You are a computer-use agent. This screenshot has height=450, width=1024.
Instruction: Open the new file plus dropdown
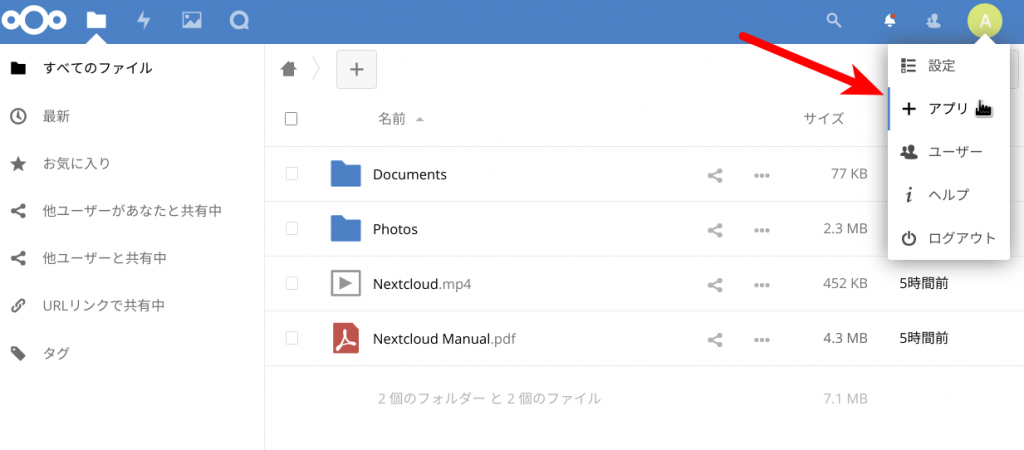356,69
